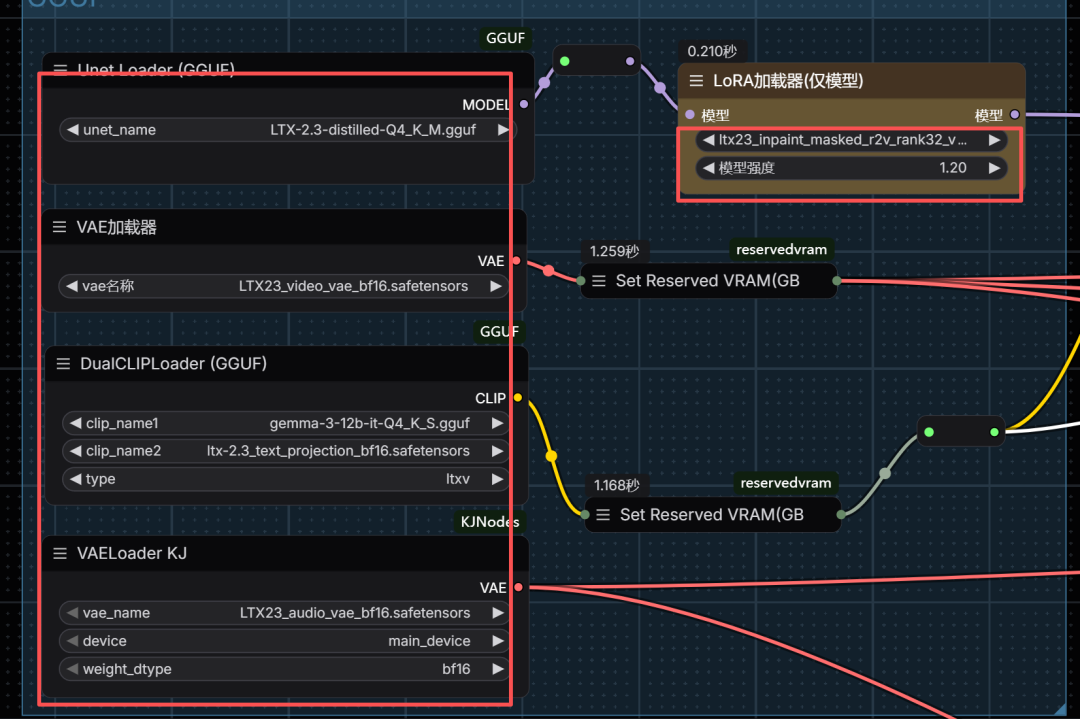1080x719 pixels.
Task: Click VAE output socket of VAE加载器
Action: 517,260
